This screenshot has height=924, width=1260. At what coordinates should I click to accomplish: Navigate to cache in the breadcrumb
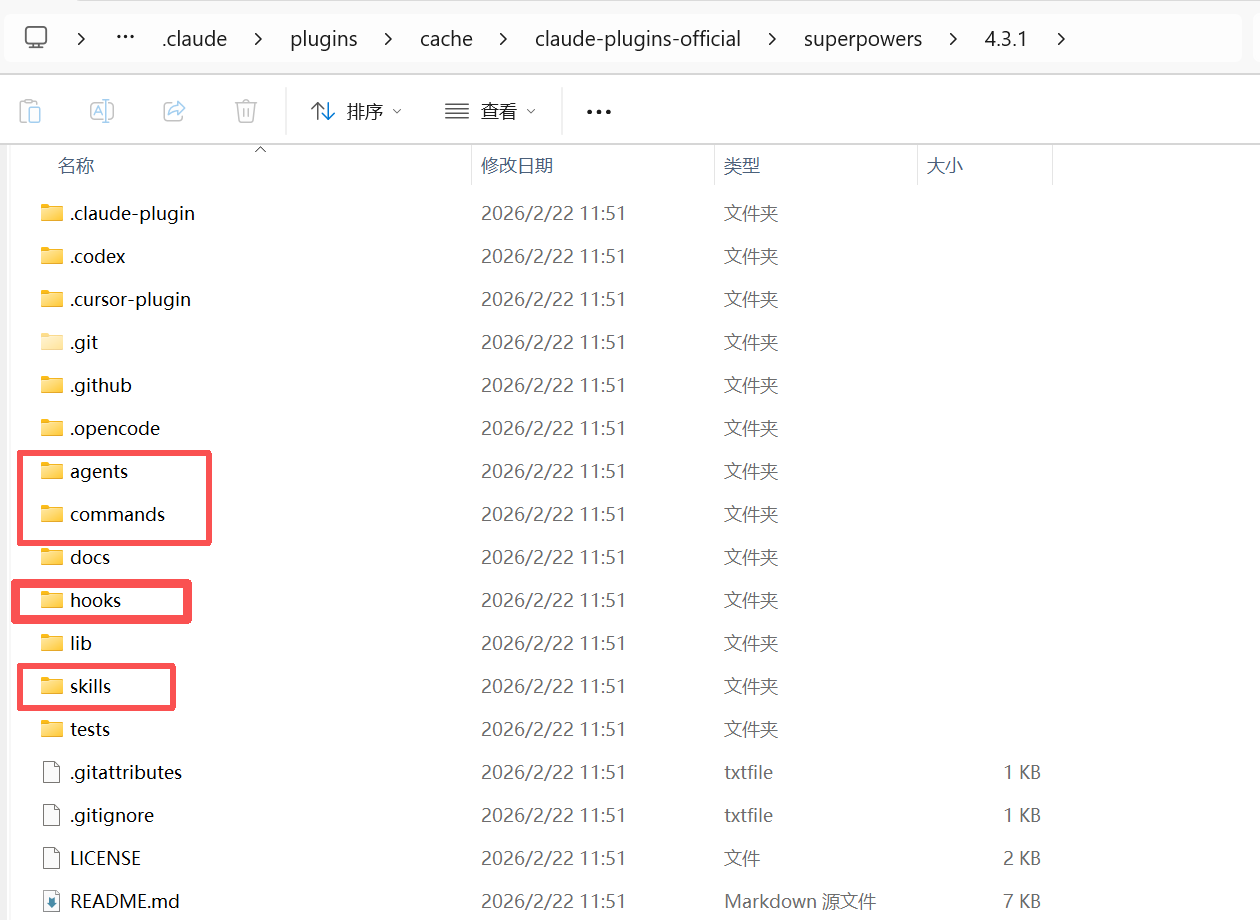(x=446, y=39)
